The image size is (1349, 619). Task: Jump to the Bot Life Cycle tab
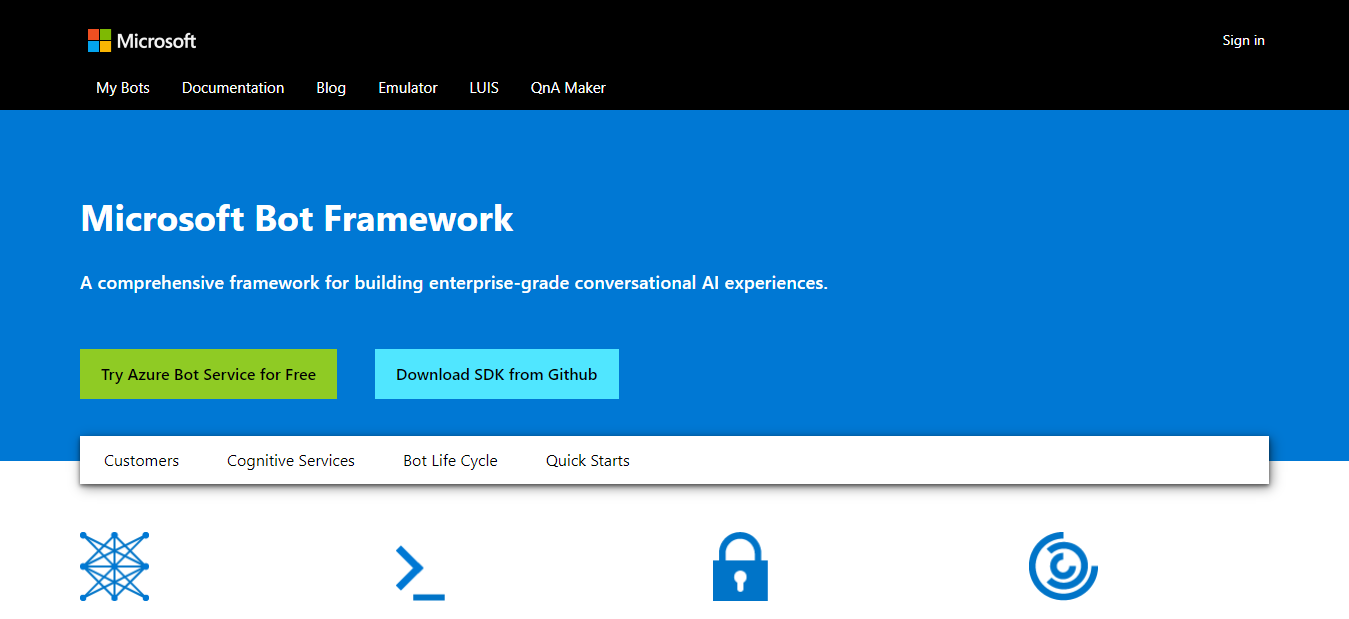450,461
